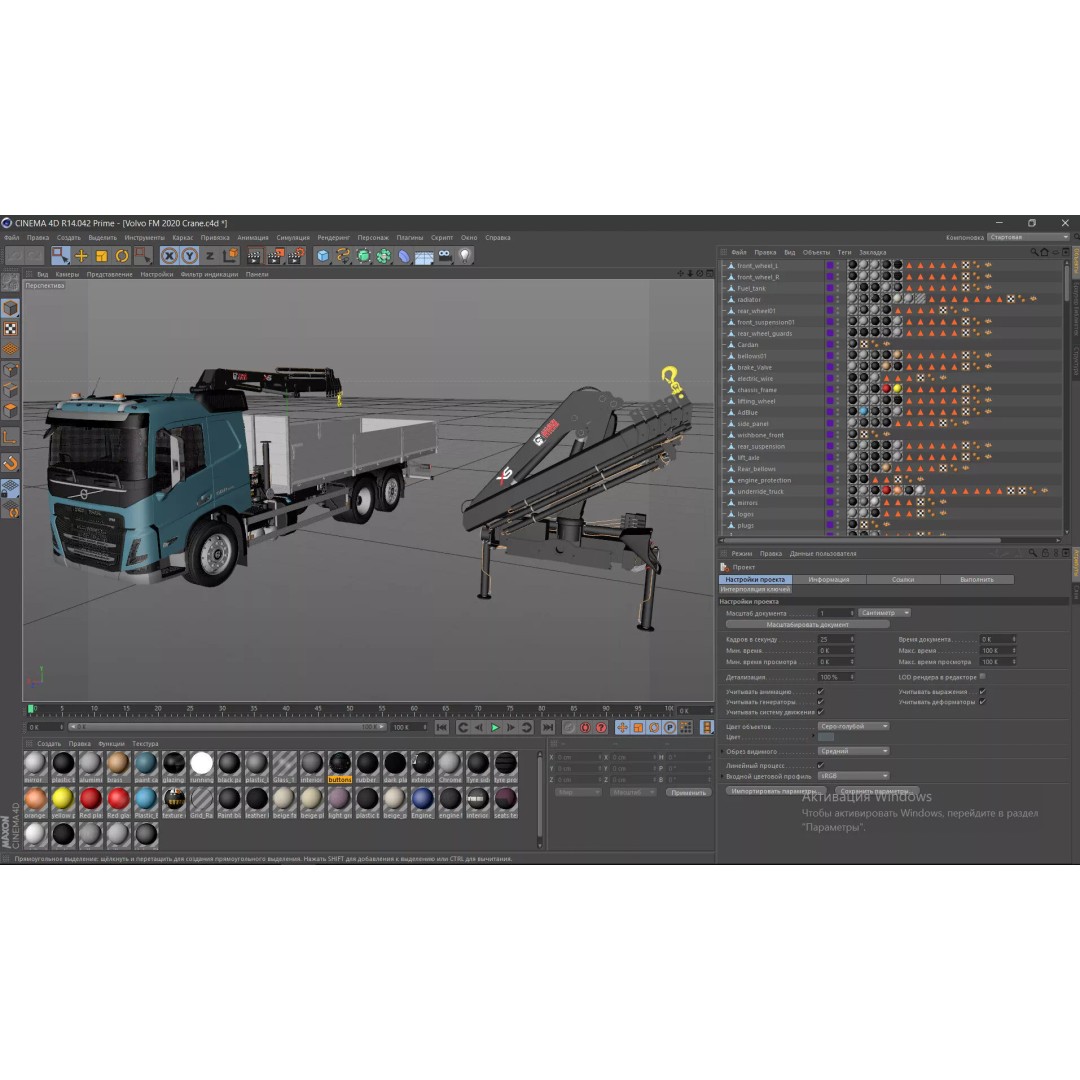Screen dimensions: 1080x1080
Task: Click the Record keyframe red button
Action: point(570,727)
